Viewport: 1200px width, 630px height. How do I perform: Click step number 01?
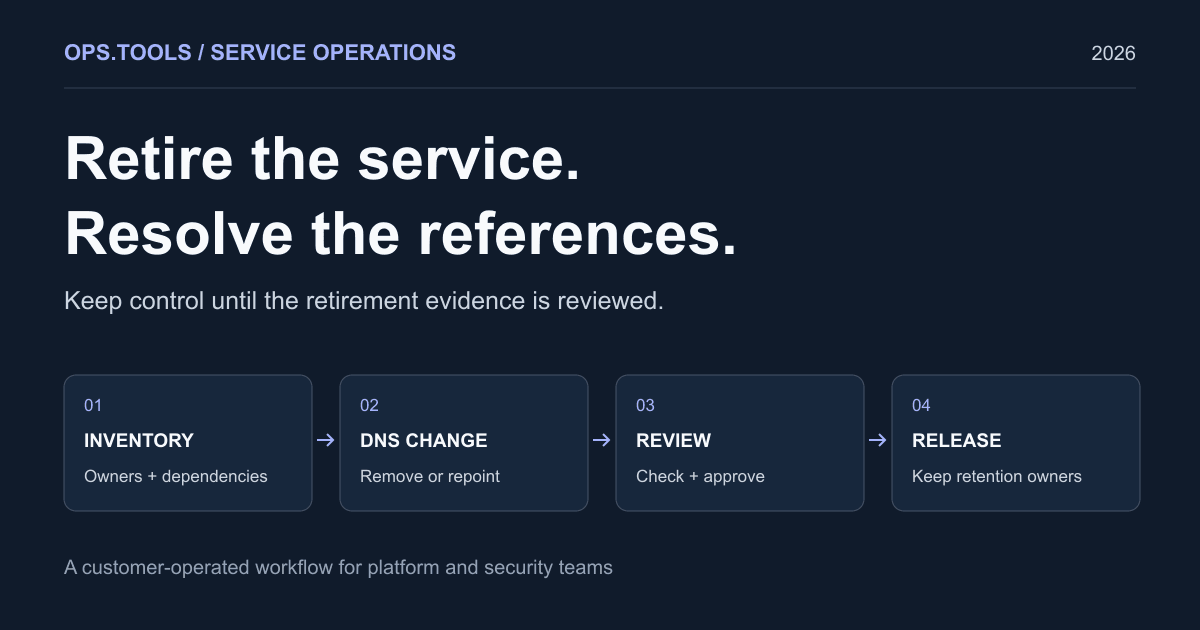[x=93, y=405]
